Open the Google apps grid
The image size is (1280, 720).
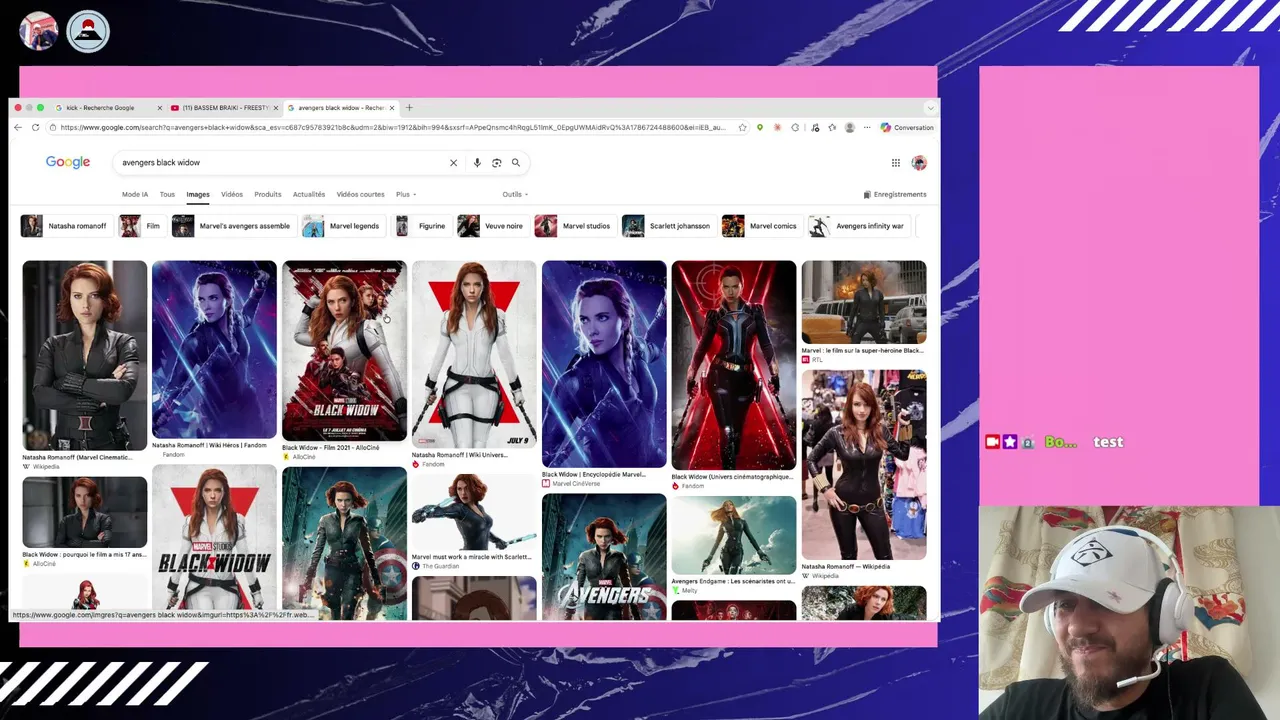(x=896, y=163)
